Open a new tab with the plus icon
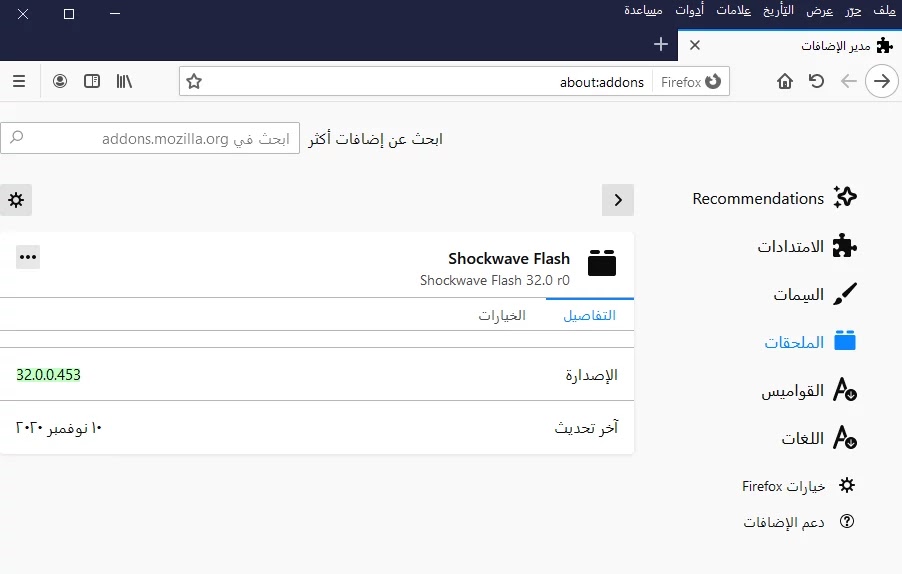The height and width of the screenshot is (574, 902). 661,44
